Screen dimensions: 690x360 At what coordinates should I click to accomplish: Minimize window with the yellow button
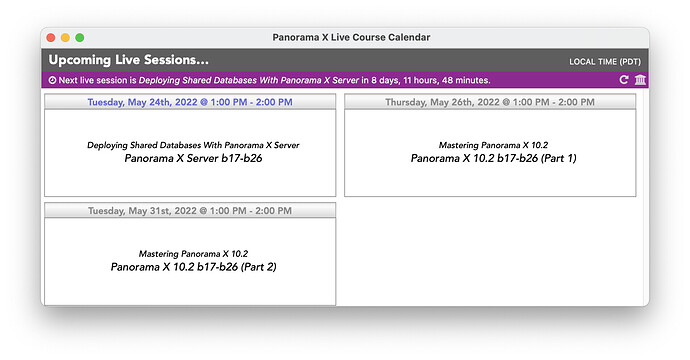65,37
